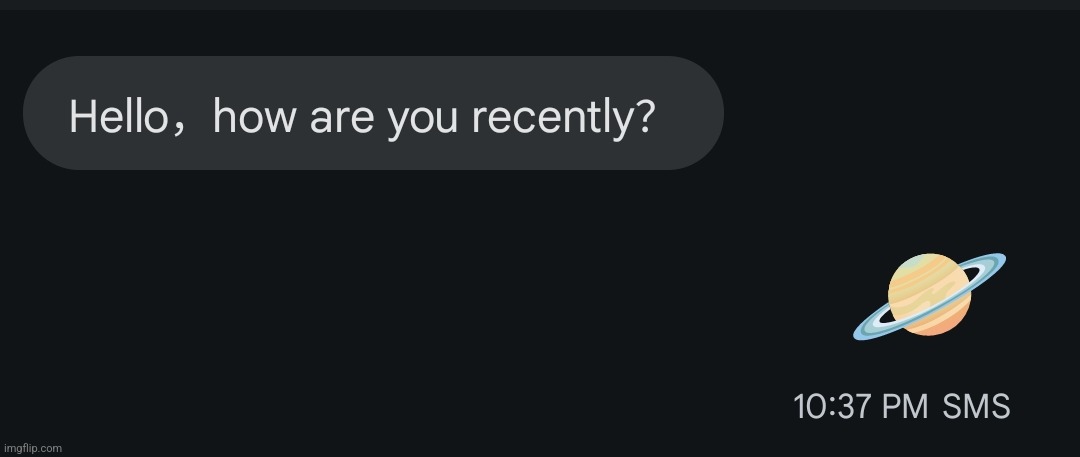Tap the Saturn planet emoji message
This screenshot has width=1080, height=457.
coord(929,296)
